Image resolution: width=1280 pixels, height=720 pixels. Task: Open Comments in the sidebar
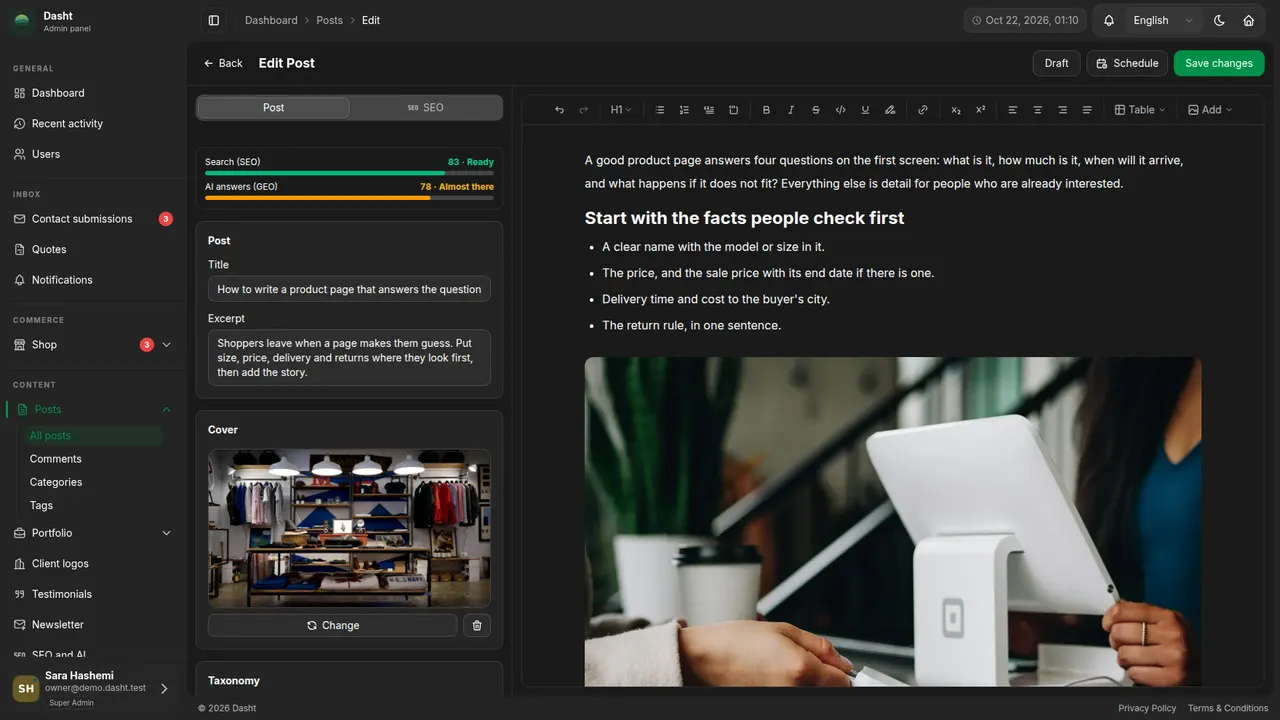56,459
